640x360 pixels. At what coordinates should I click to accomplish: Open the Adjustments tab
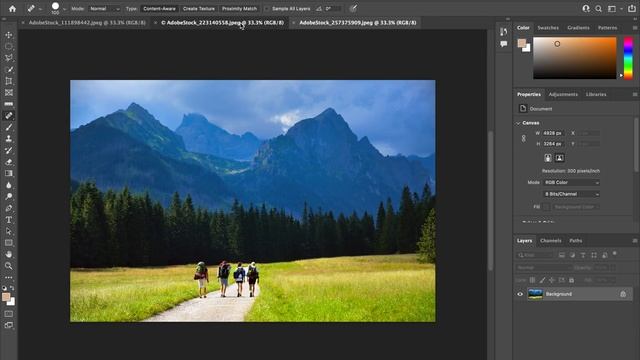click(563, 94)
